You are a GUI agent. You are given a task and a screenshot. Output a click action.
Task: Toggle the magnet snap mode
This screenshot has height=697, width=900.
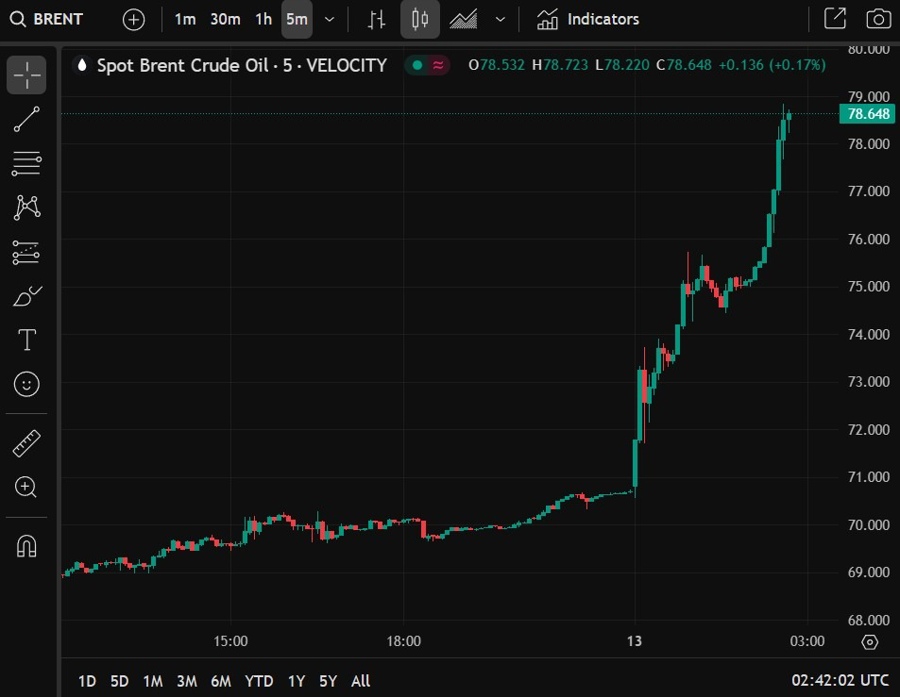click(27, 546)
